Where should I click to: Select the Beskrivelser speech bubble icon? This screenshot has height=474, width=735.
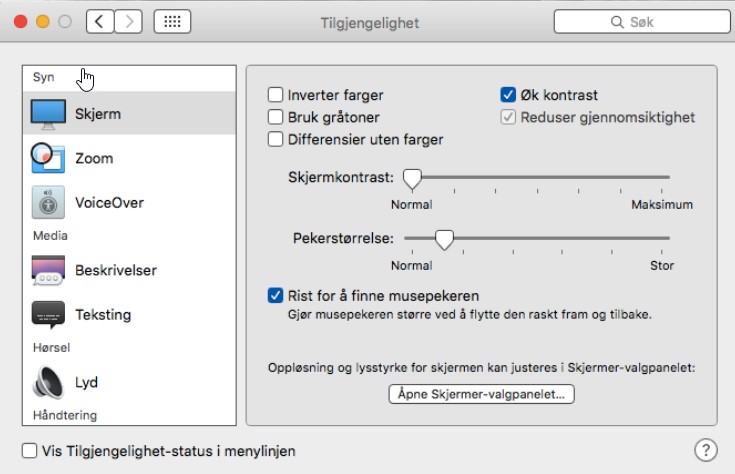[x=48, y=270]
